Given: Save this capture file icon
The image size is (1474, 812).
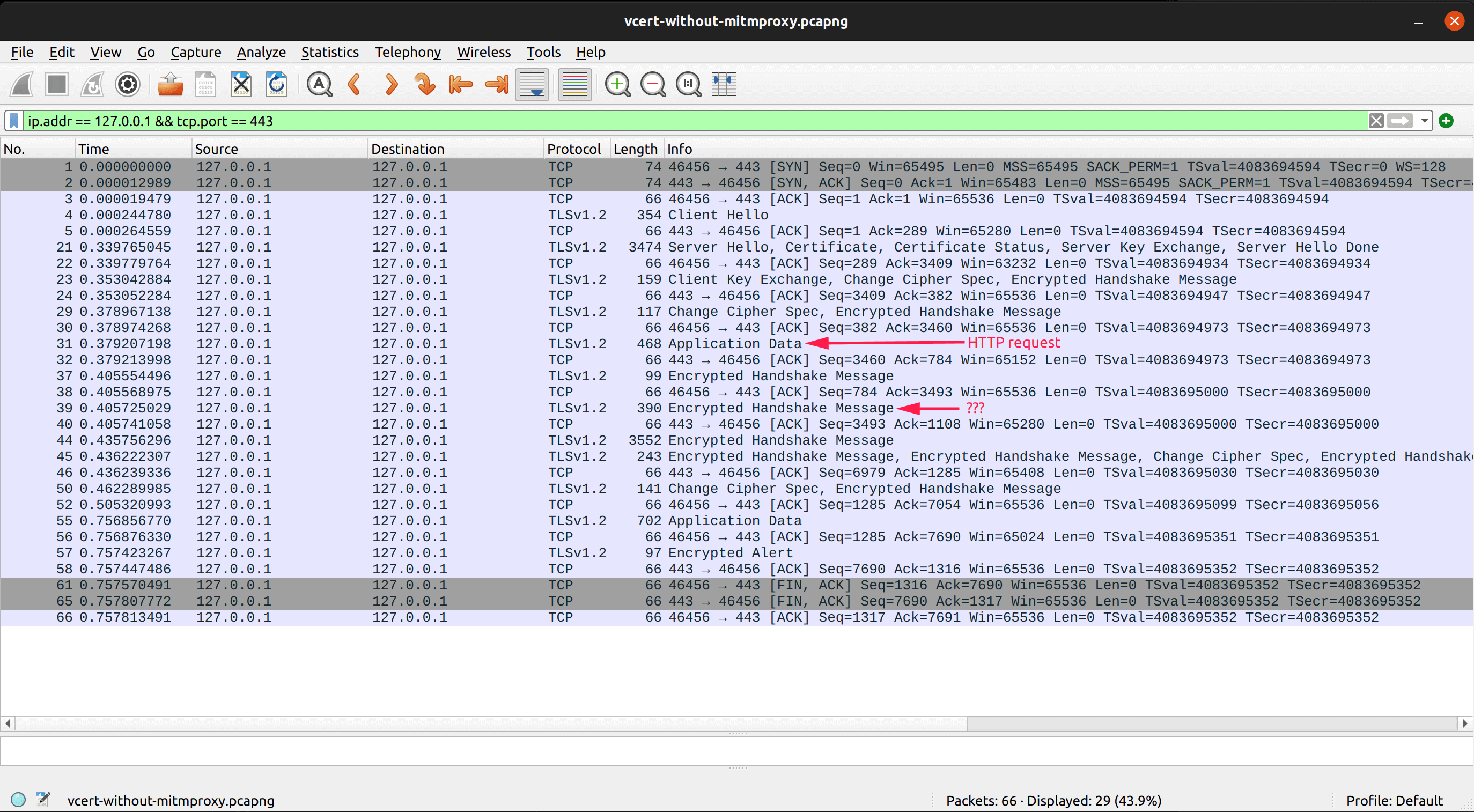Looking at the screenshot, I should tap(205, 85).
